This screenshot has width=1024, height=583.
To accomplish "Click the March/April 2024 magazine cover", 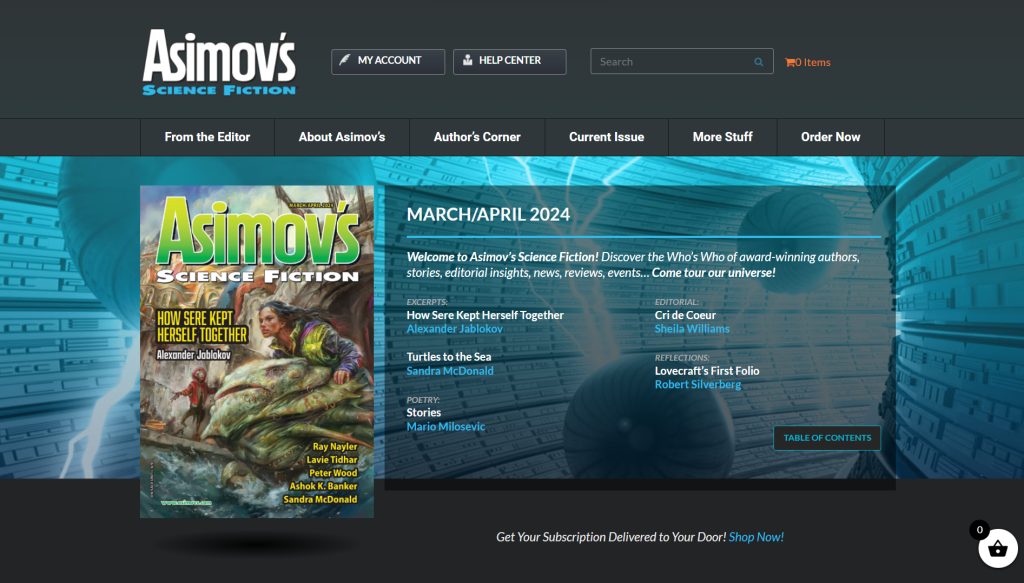I will coord(257,352).
